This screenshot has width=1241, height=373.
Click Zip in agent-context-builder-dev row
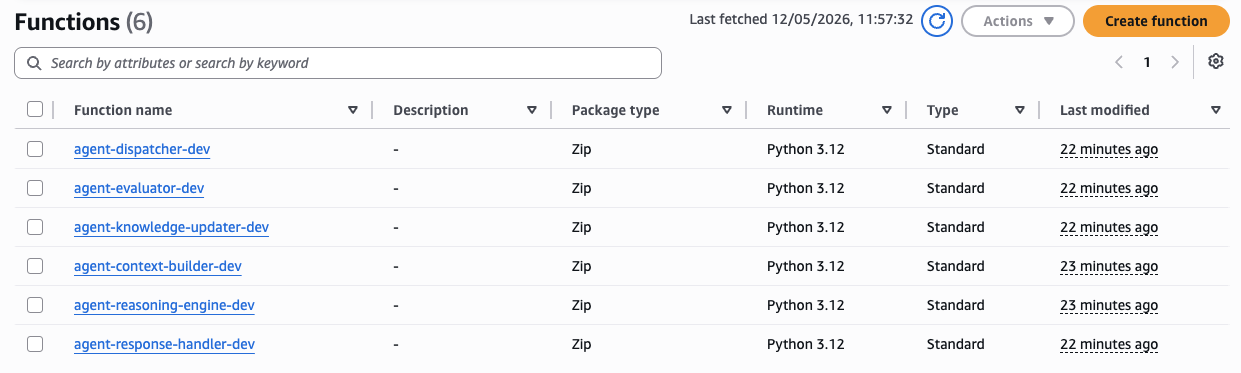(581, 266)
